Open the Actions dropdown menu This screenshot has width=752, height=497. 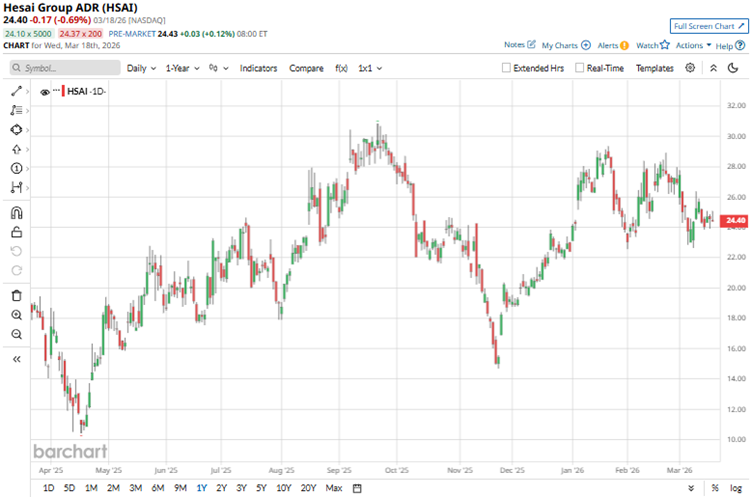click(693, 45)
